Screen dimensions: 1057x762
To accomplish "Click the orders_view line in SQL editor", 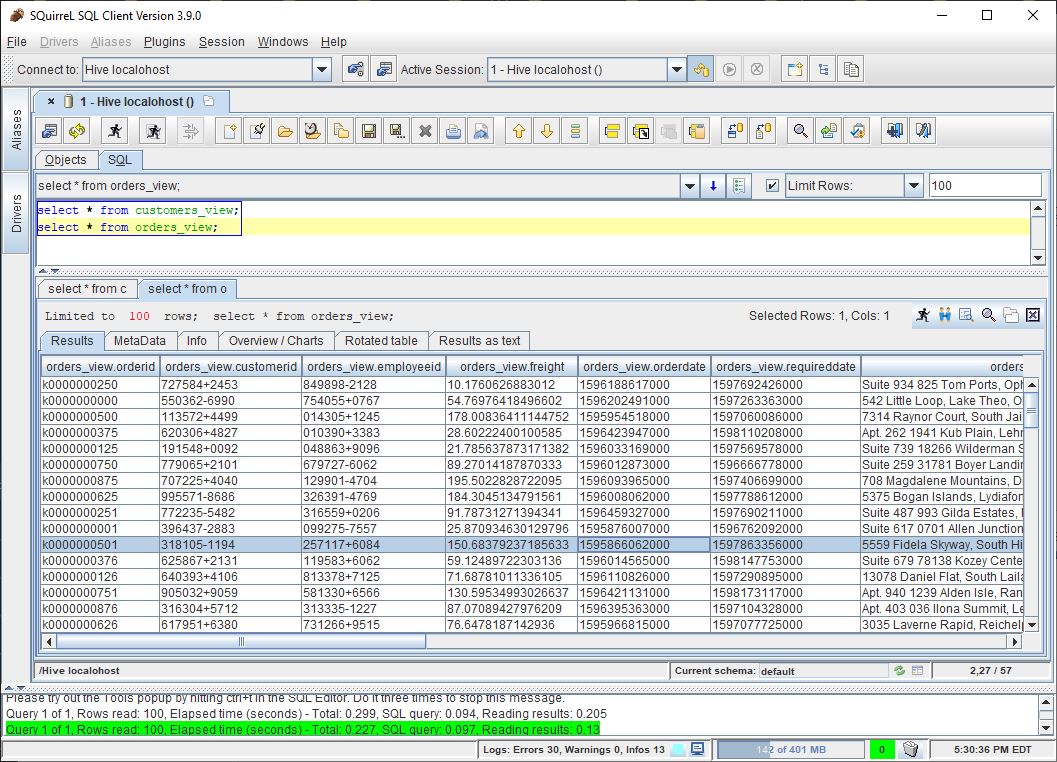I will coord(127,227).
